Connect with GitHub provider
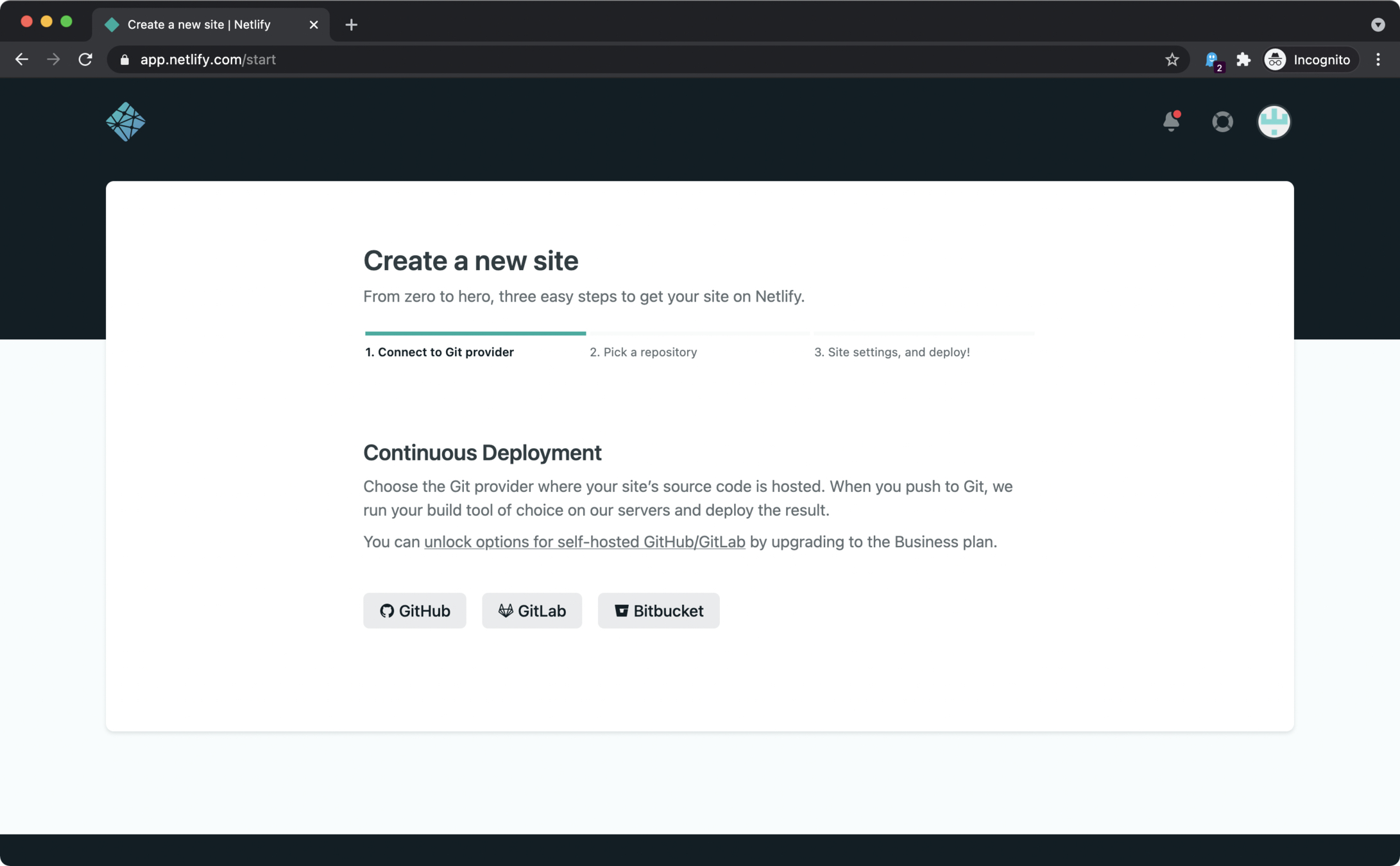 pyautogui.click(x=414, y=611)
